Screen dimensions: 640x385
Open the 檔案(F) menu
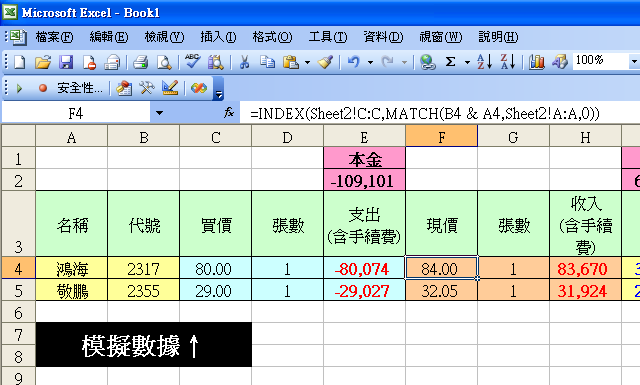54,37
